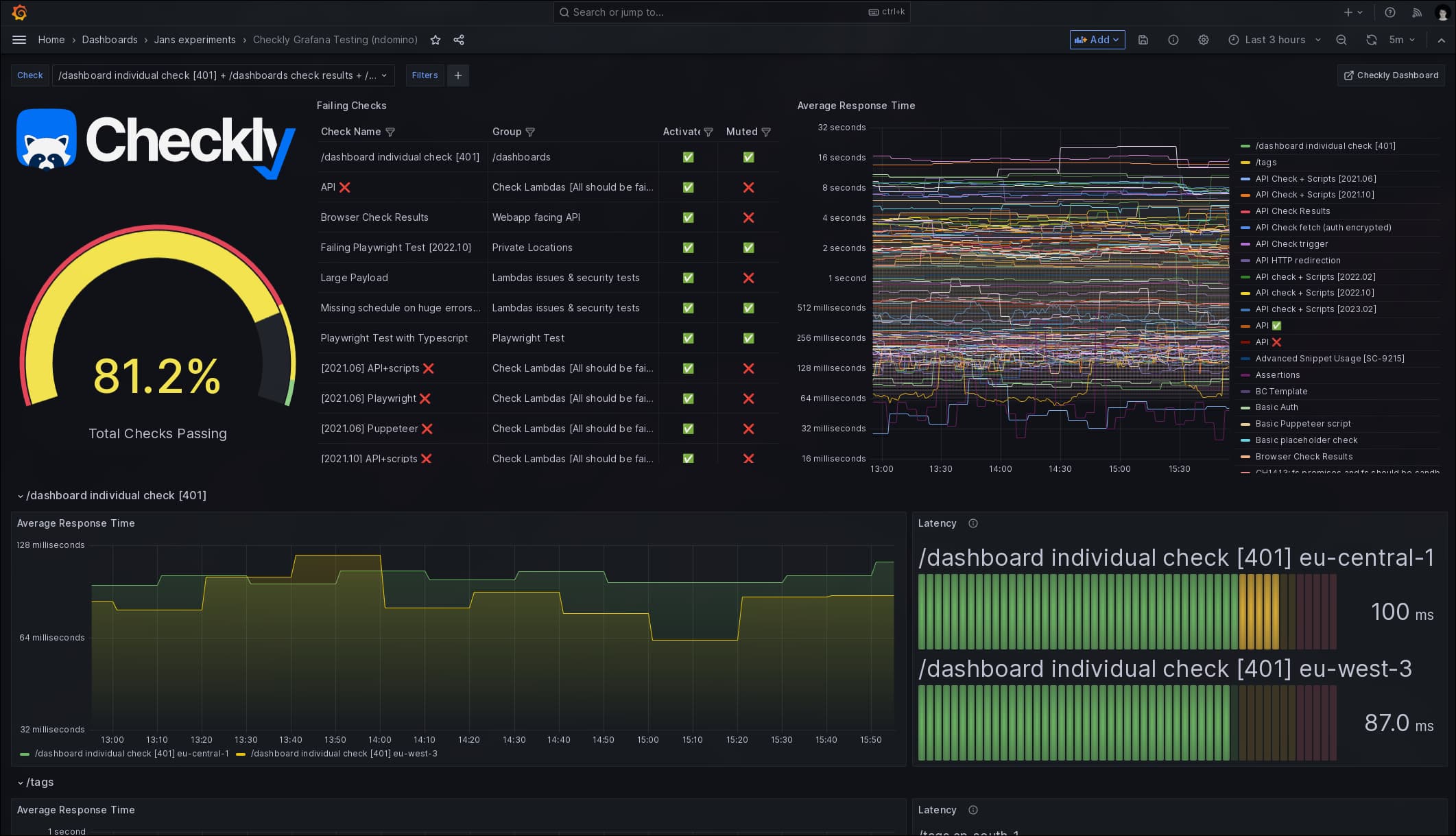Toggle API Check Results legend series
Image resolution: width=1456 pixels, height=836 pixels.
(1292, 211)
